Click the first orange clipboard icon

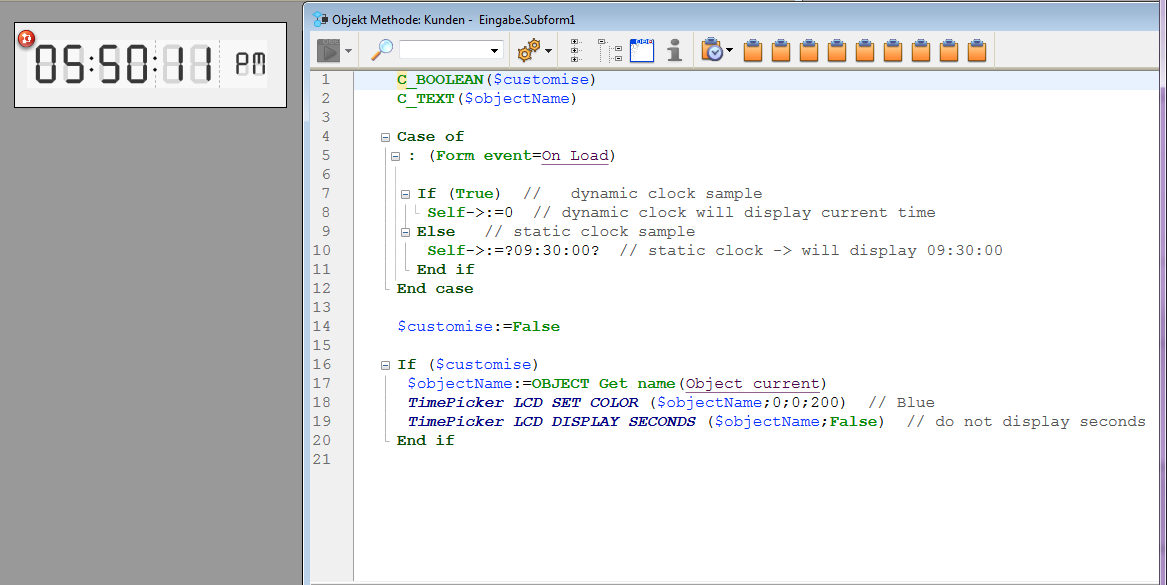pos(753,50)
